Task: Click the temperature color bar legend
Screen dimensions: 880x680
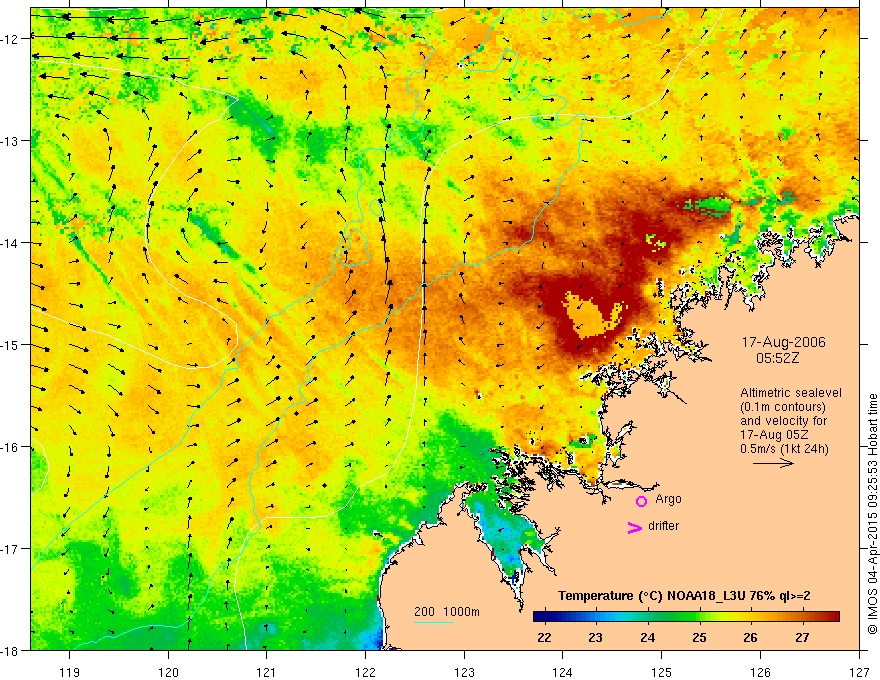Action: click(686, 617)
